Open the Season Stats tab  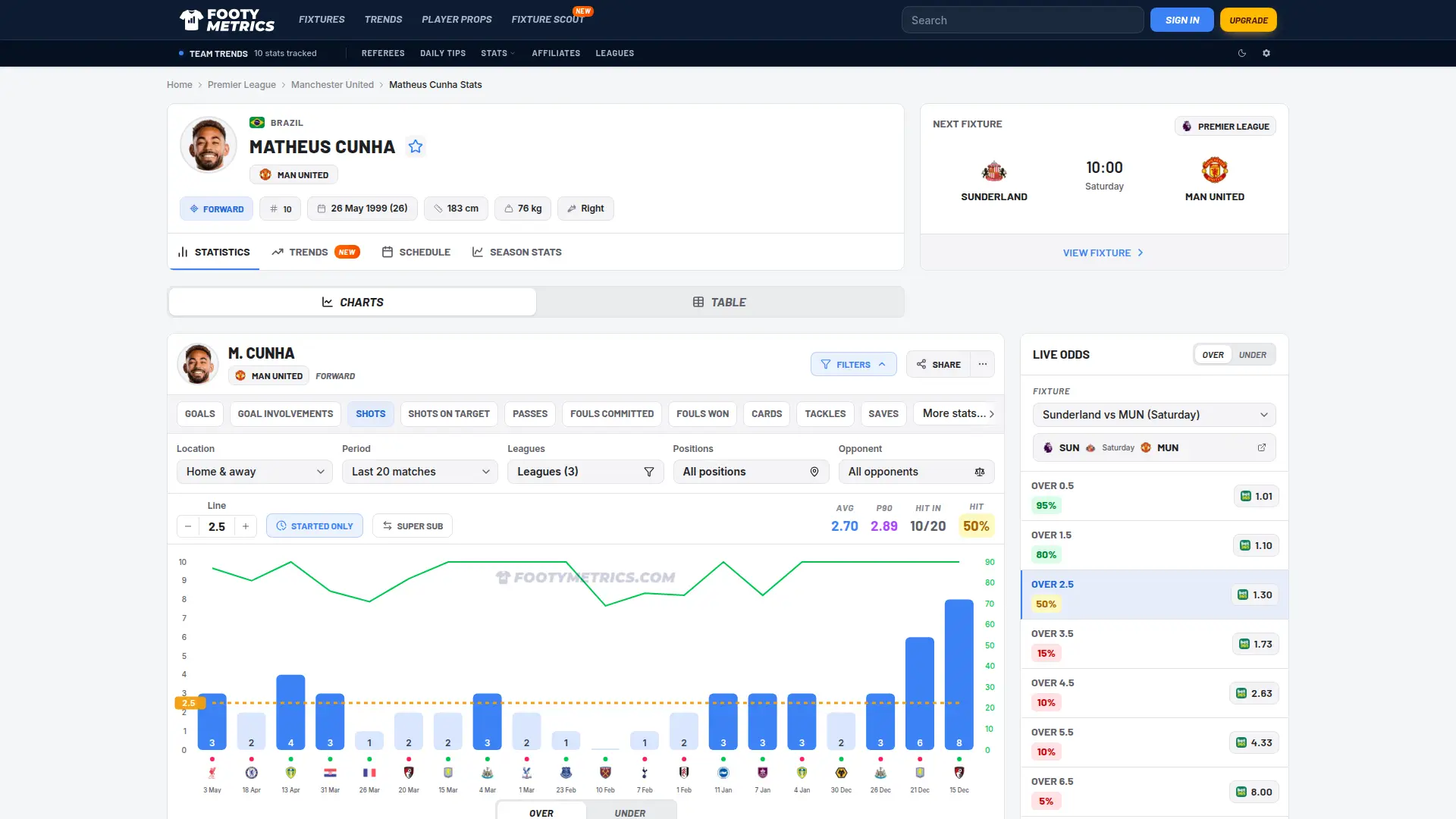coord(517,252)
